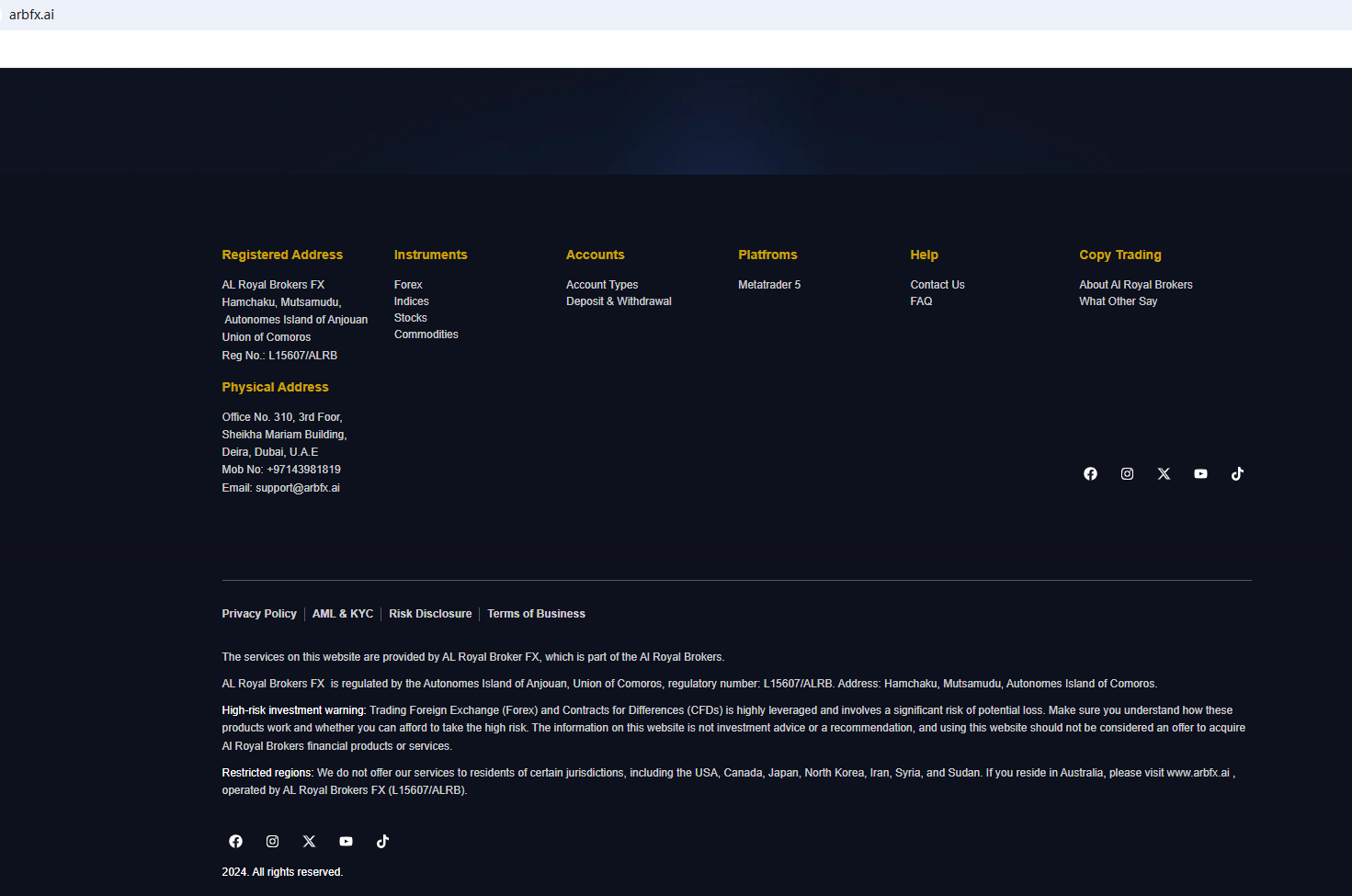Select the Physical Address heading
Viewport: 1352px width, 896px height.
click(x=275, y=387)
